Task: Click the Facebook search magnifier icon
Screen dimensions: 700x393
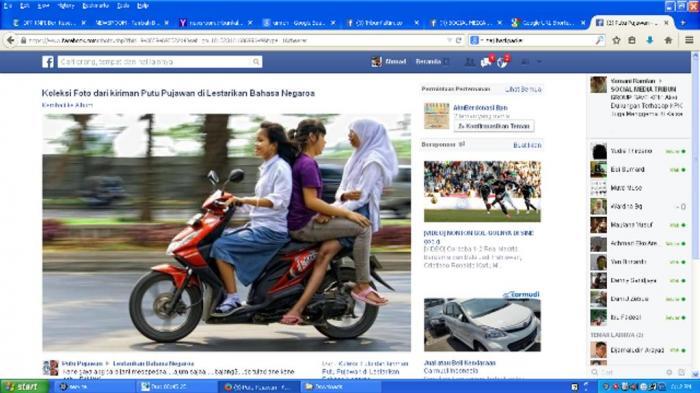Action: tap(256, 62)
